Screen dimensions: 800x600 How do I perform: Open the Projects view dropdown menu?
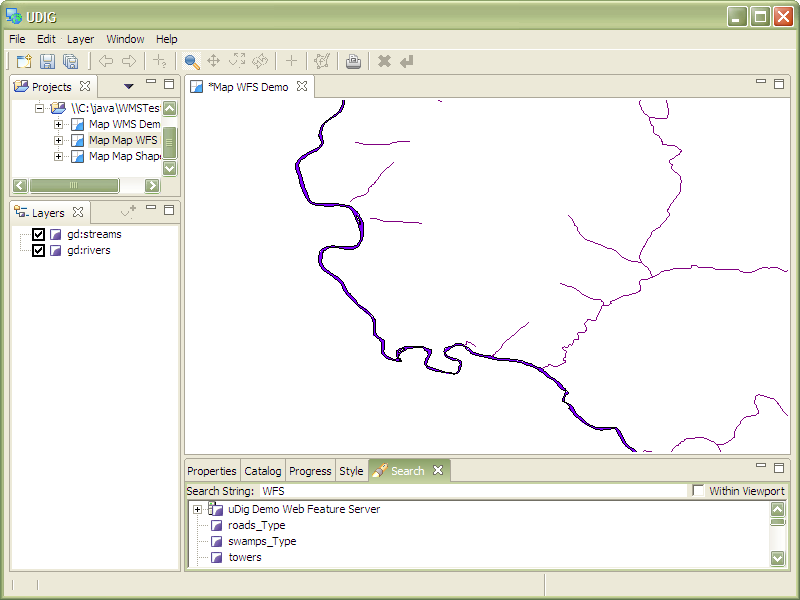point(128,87)
